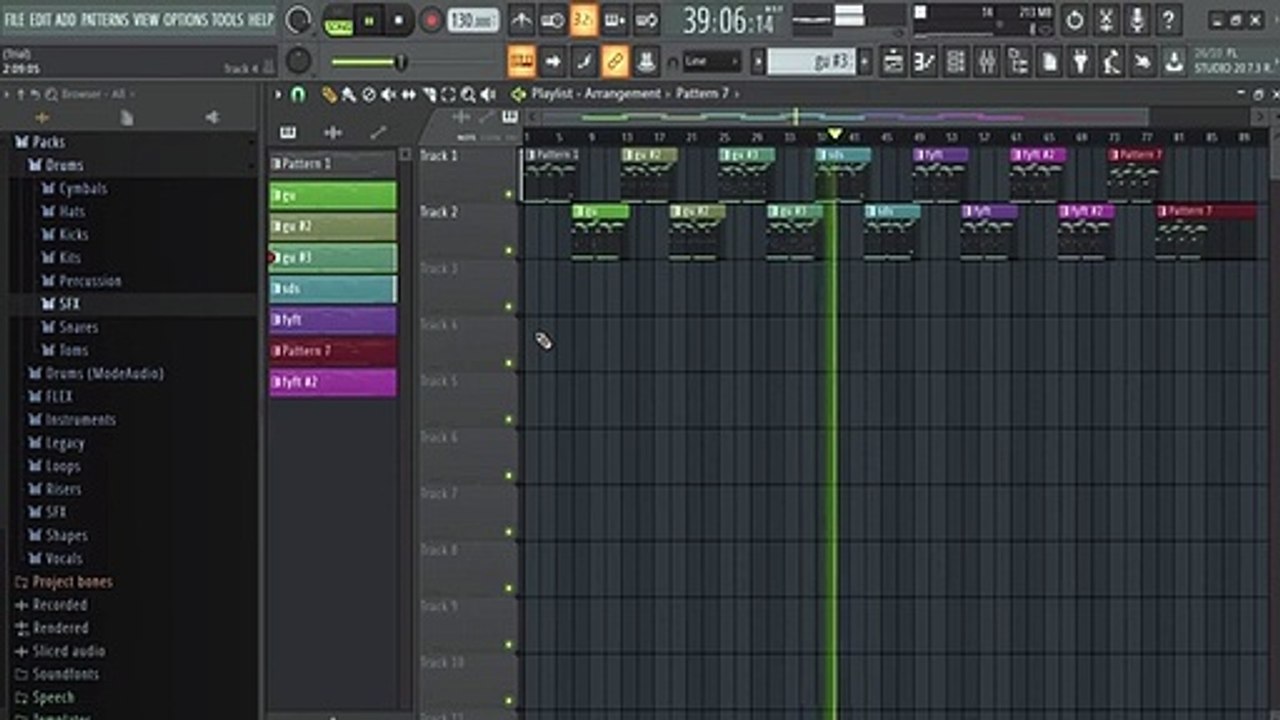
Task: Select the Mute tool in Playlist toolbar
Action: [388, 95]
